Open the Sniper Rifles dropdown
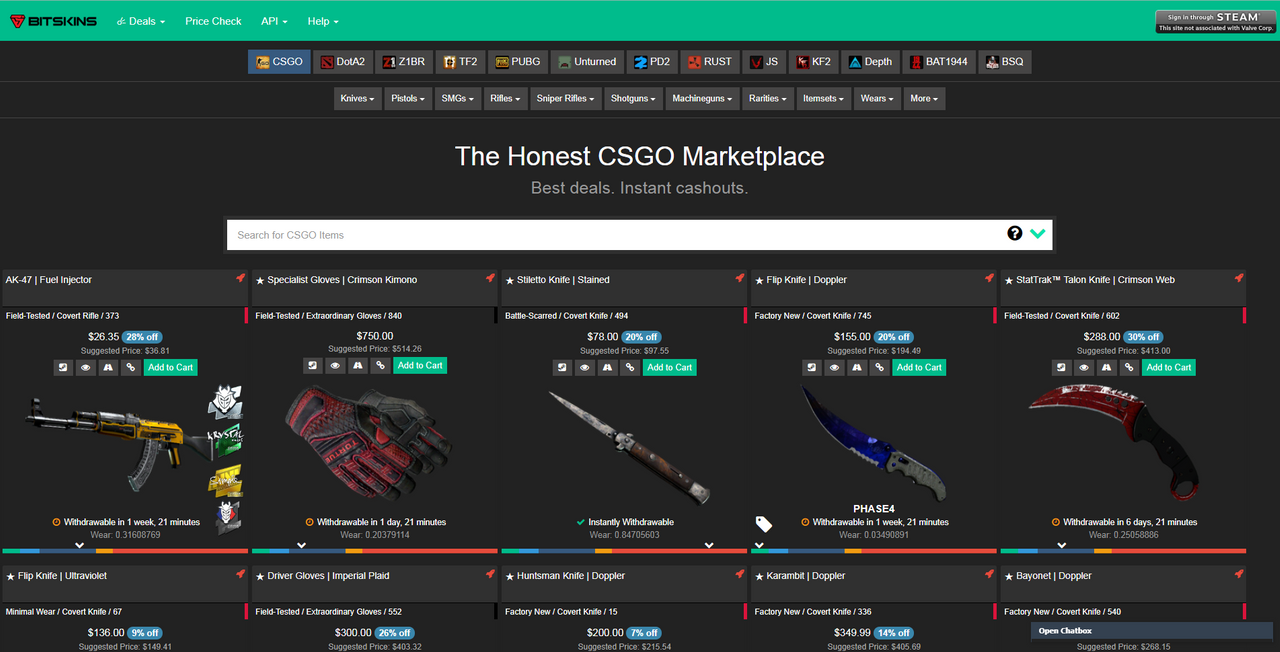The width and height of the screenshot is (1280, 652). tap(565, 99)
